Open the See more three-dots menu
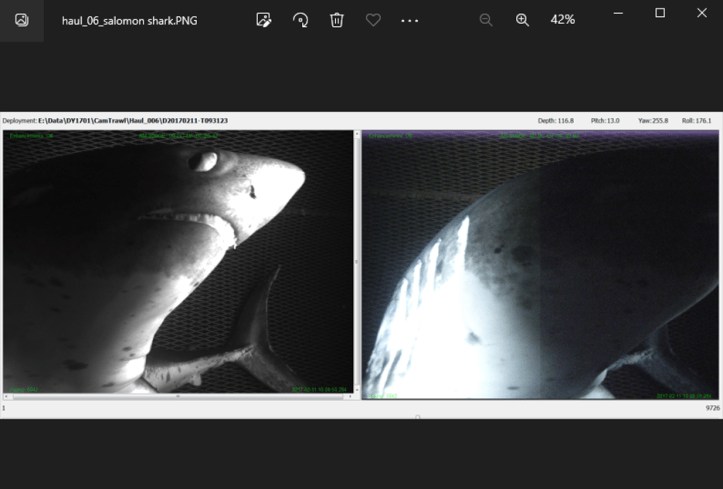The width and height of the screenshot is (723, 489). pos(409,20)
